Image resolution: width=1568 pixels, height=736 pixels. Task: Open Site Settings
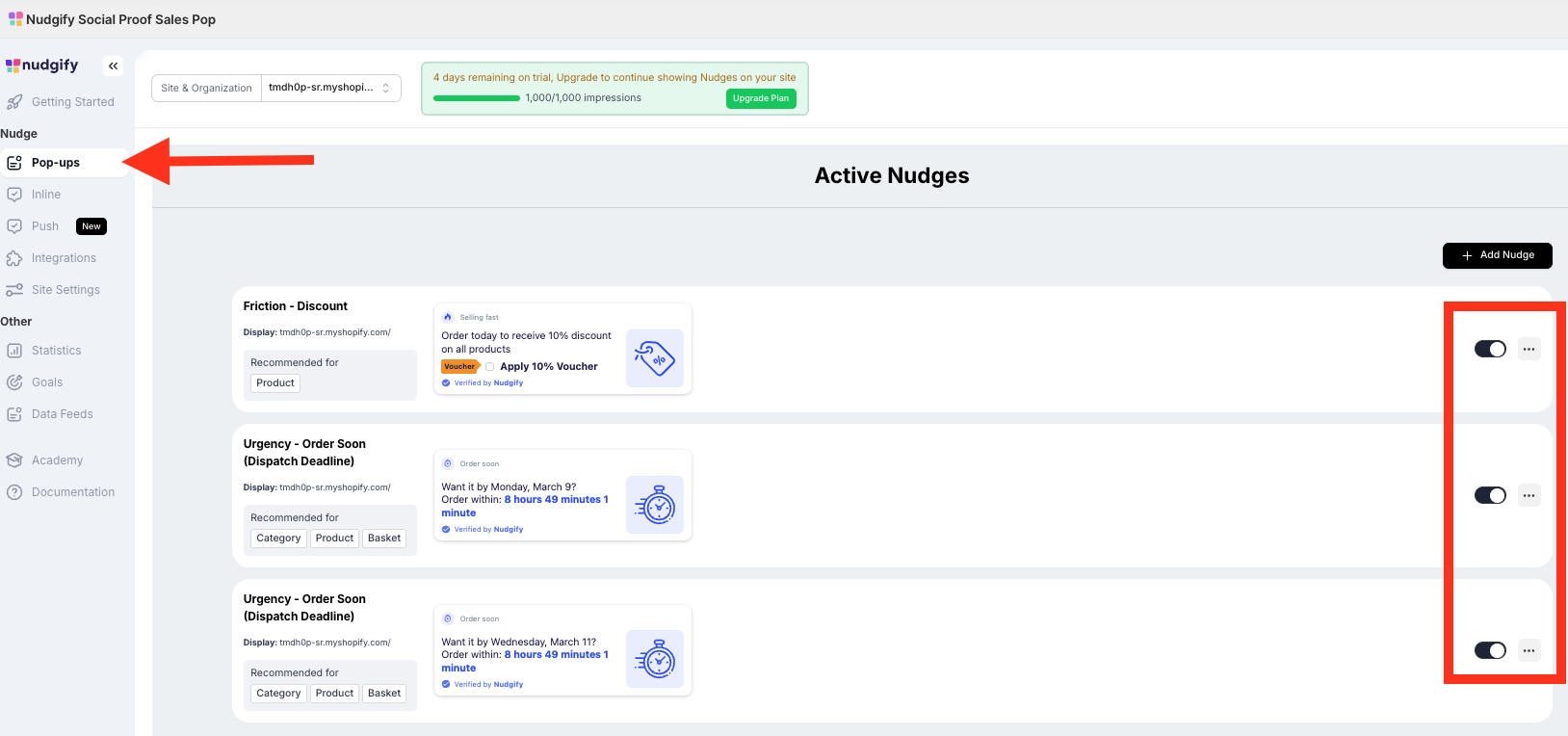point(65,290)
